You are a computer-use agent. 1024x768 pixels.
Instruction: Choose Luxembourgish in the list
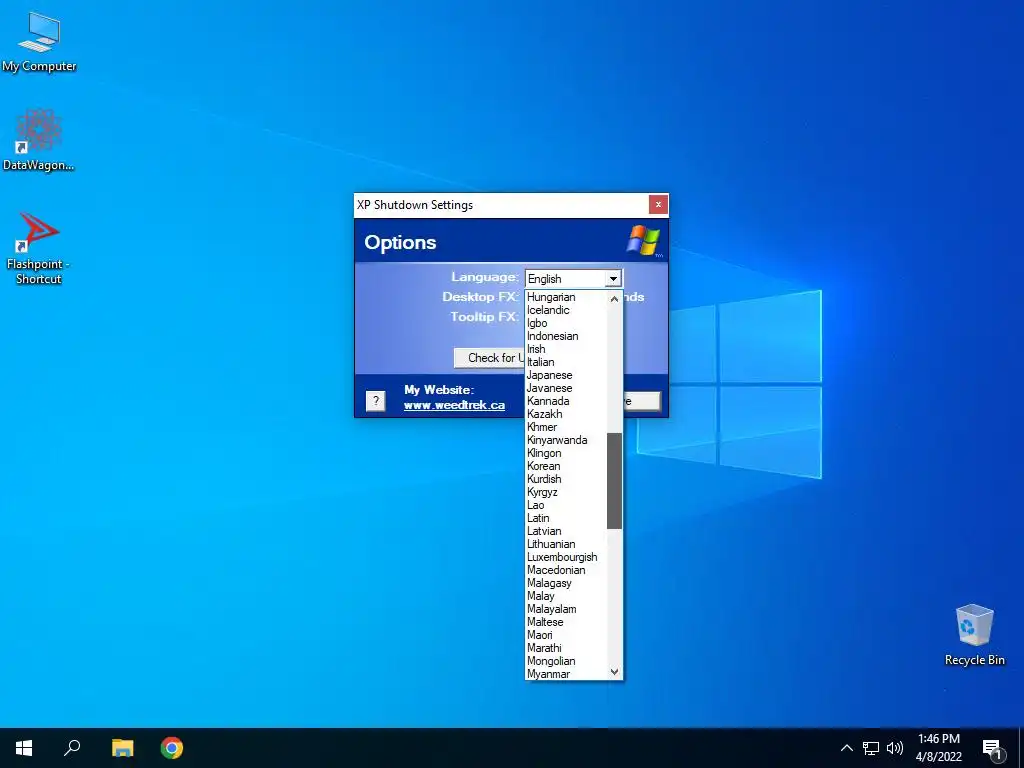(567, 557)
